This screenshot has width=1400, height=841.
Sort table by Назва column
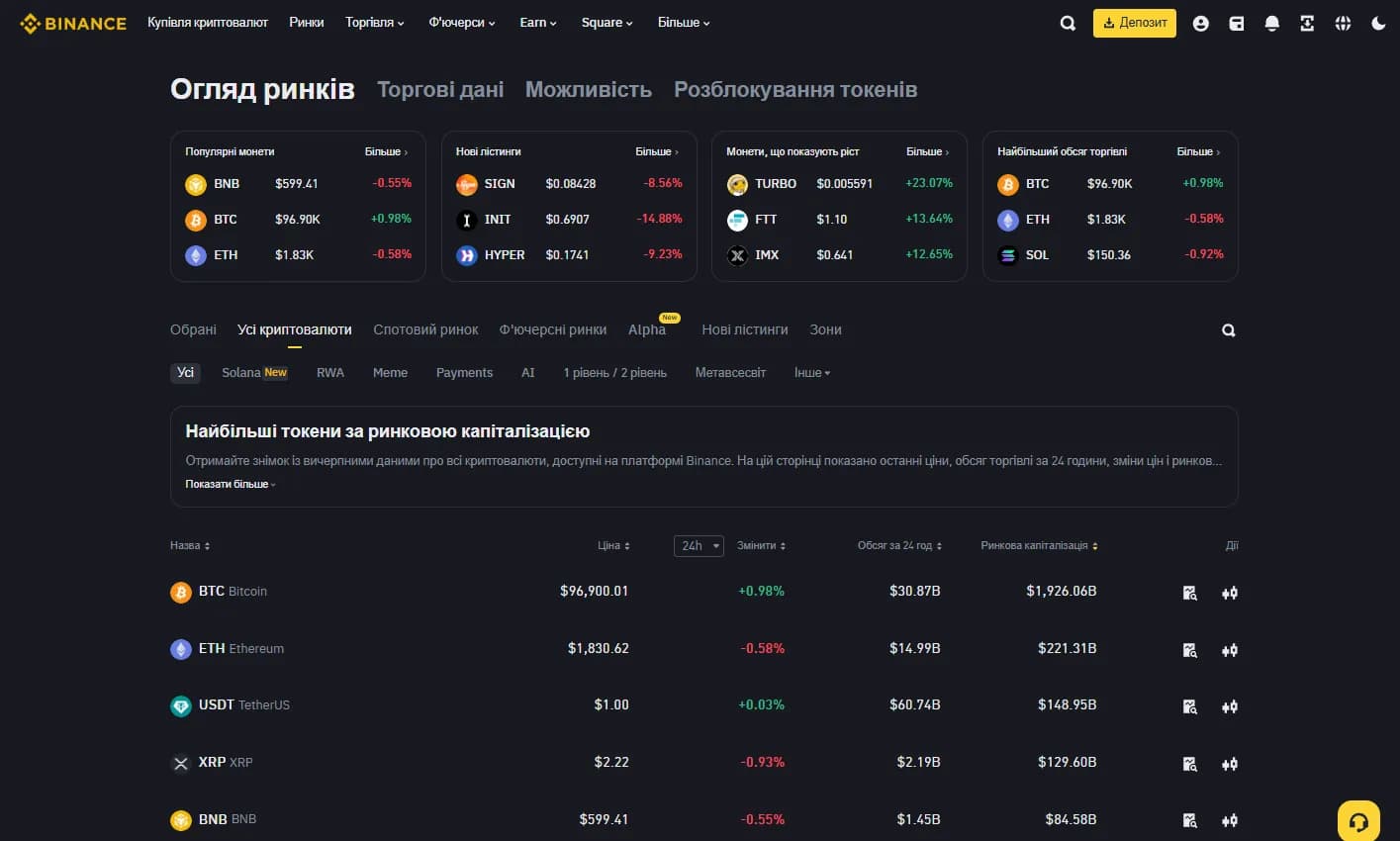click(x=190, y=546)
